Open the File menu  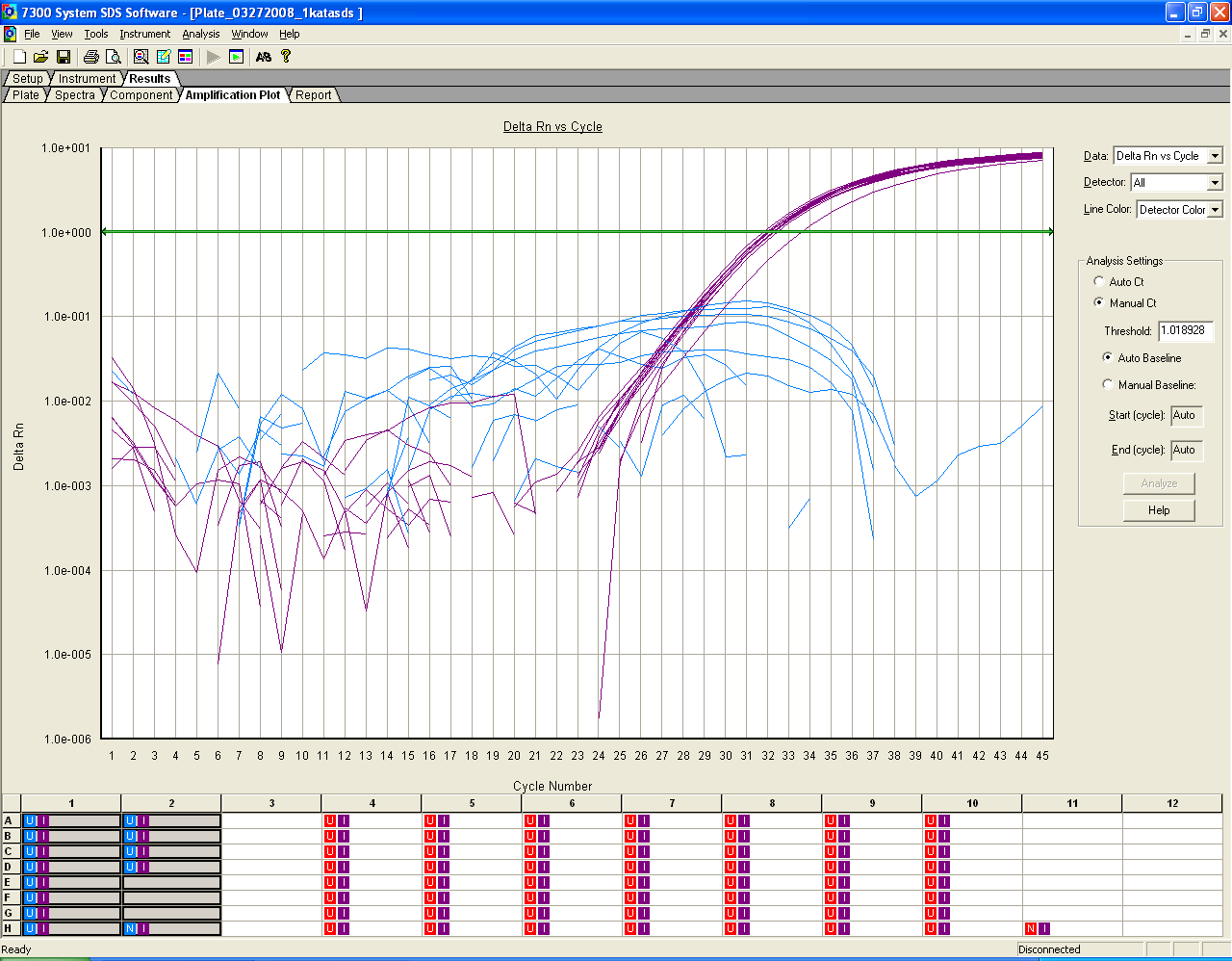point(32,34)
